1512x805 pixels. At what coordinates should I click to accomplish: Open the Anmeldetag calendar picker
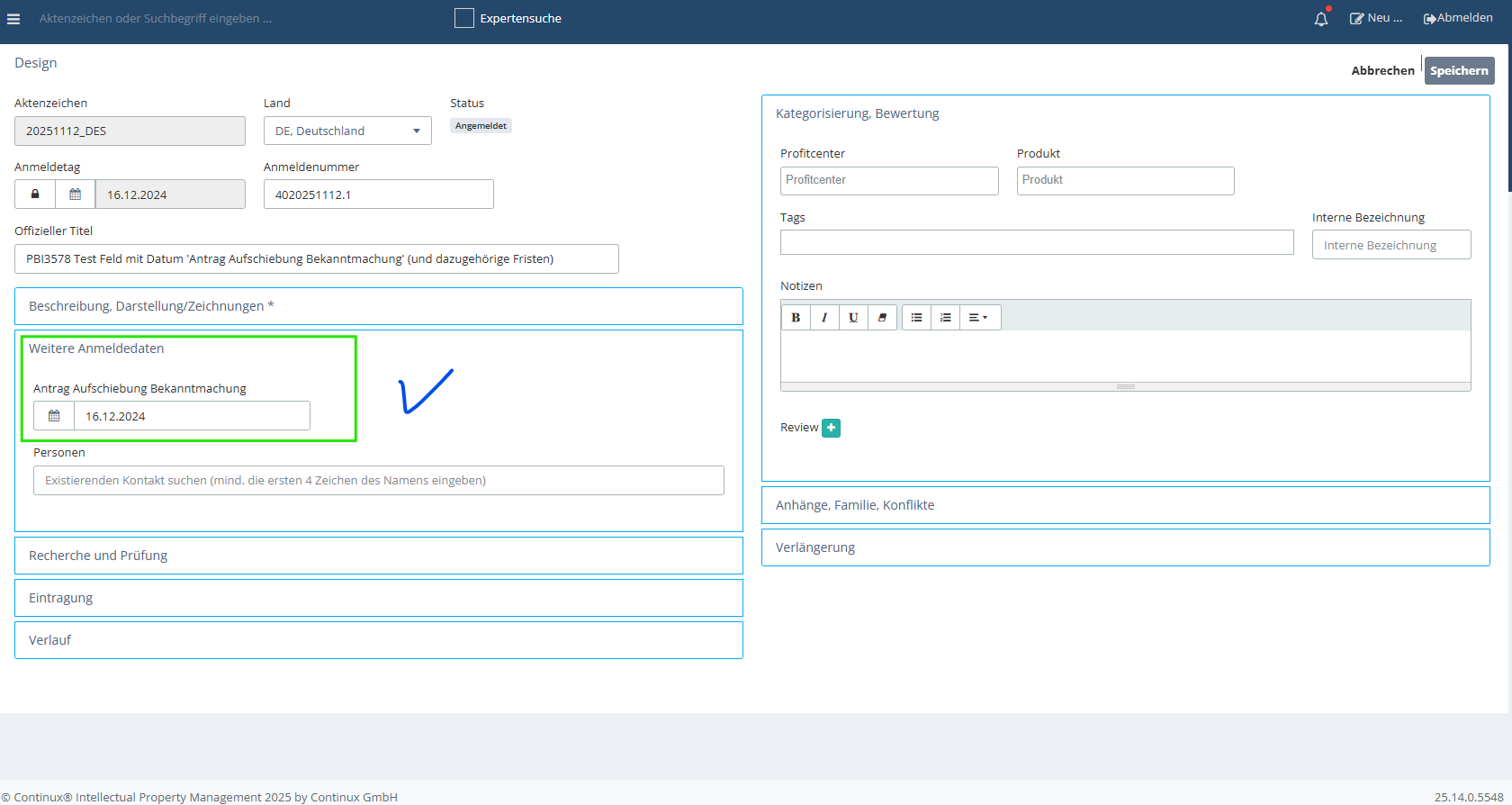76,194
